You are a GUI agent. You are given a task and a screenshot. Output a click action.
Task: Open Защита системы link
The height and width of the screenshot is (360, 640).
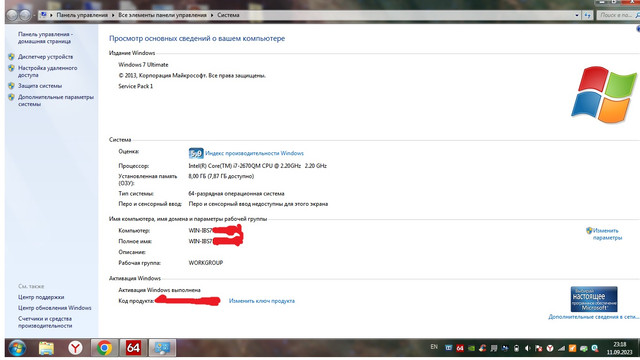coord(40,86)
